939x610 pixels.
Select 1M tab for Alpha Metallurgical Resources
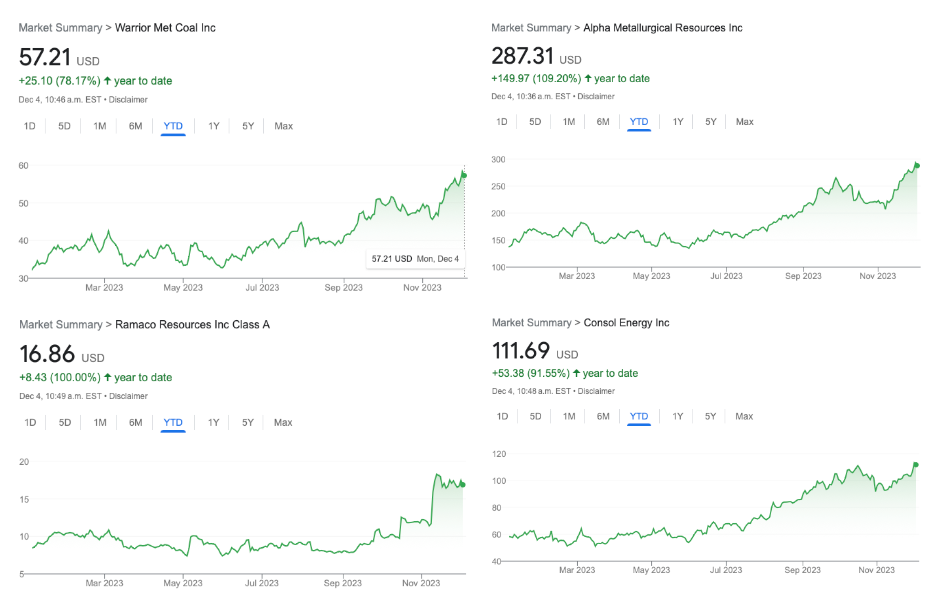(569, 122)
